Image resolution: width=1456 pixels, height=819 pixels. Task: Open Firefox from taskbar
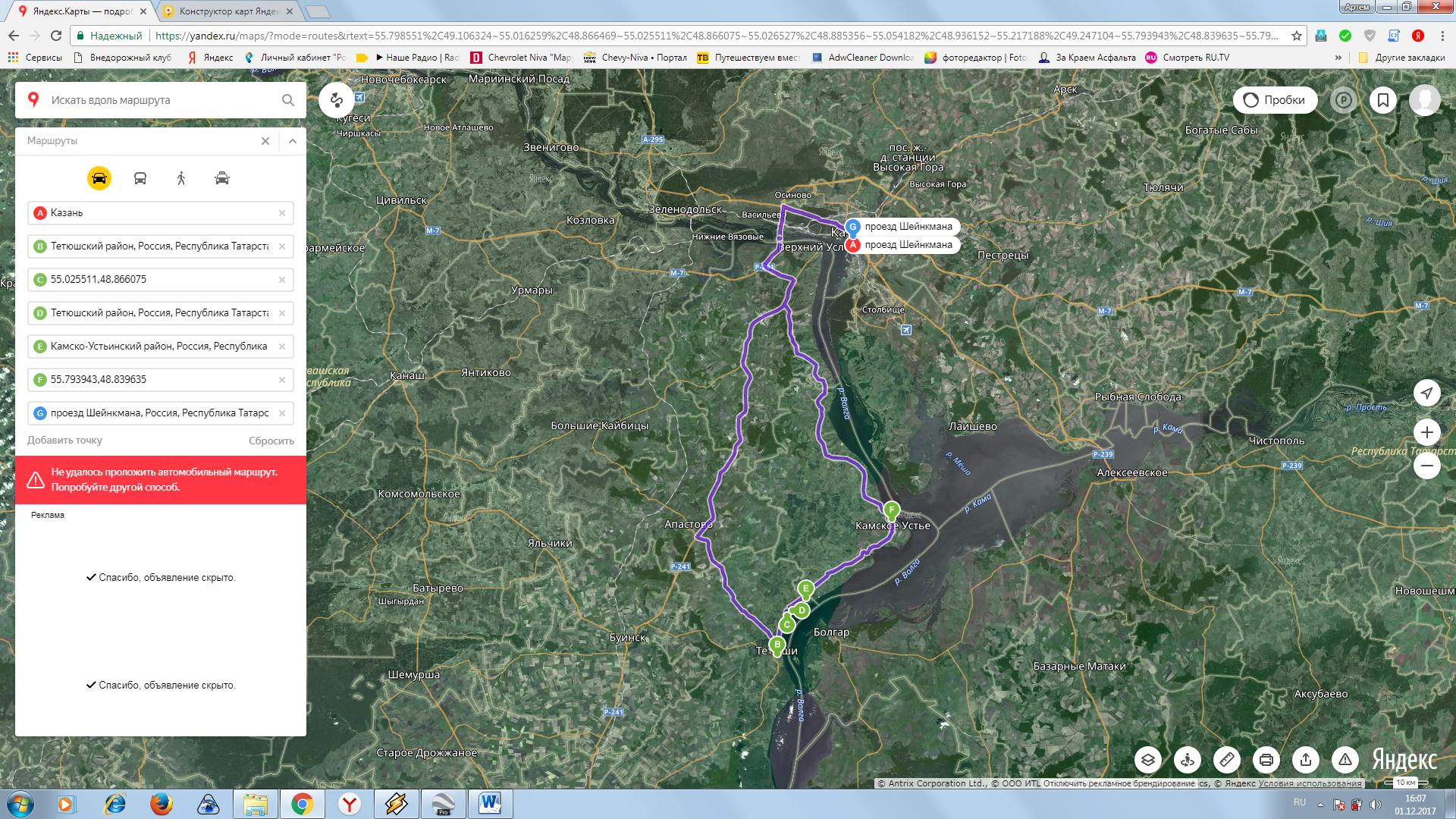click(x=161, y=804)
